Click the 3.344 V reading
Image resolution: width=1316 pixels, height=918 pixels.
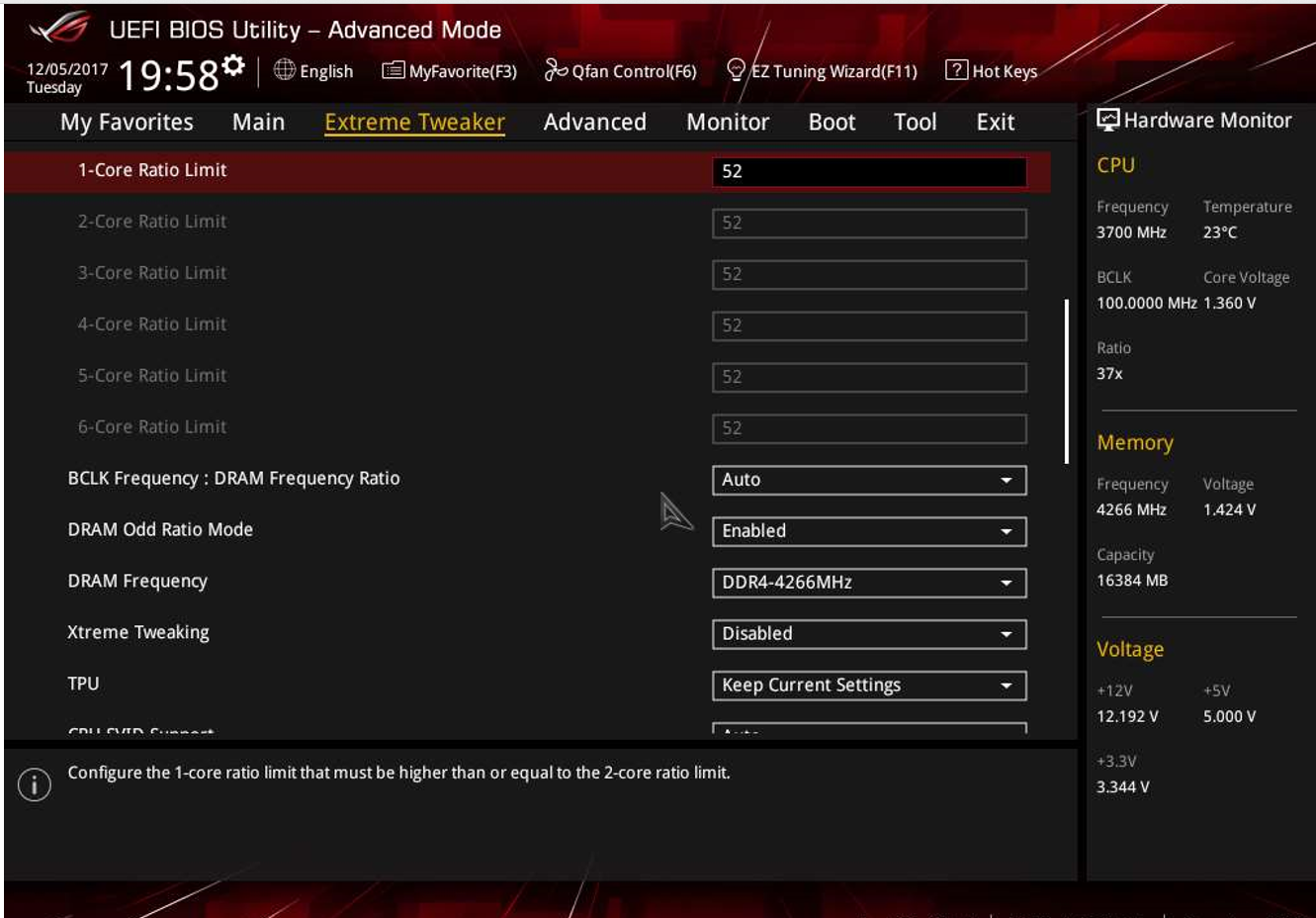[1123, 787]
